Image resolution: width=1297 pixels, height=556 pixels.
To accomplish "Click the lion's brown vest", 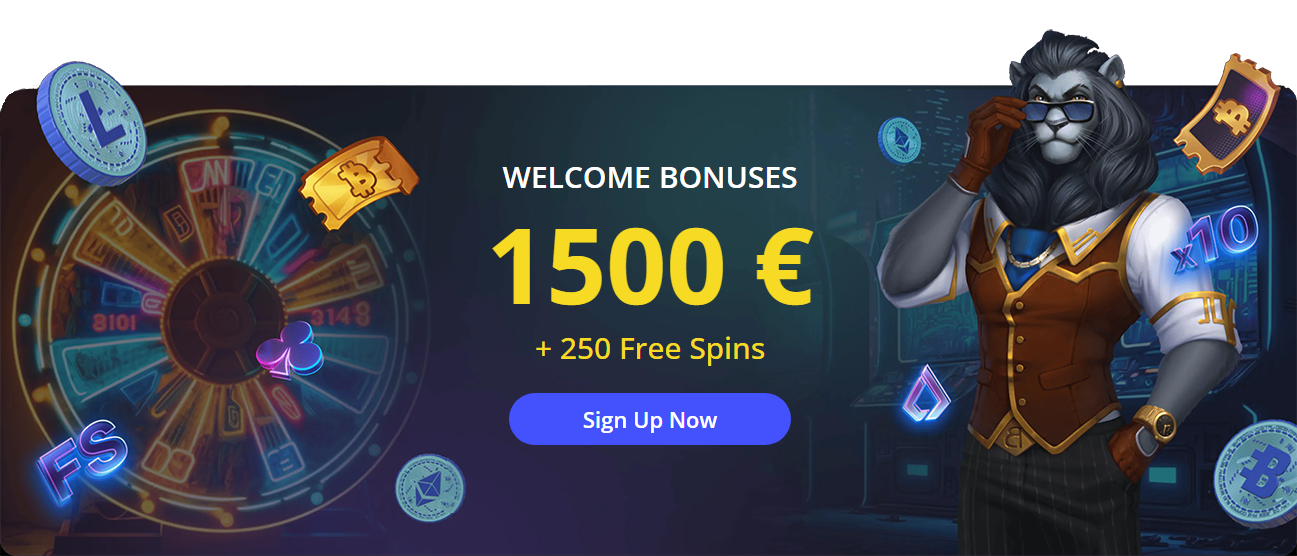I will tap(1062, 332).
